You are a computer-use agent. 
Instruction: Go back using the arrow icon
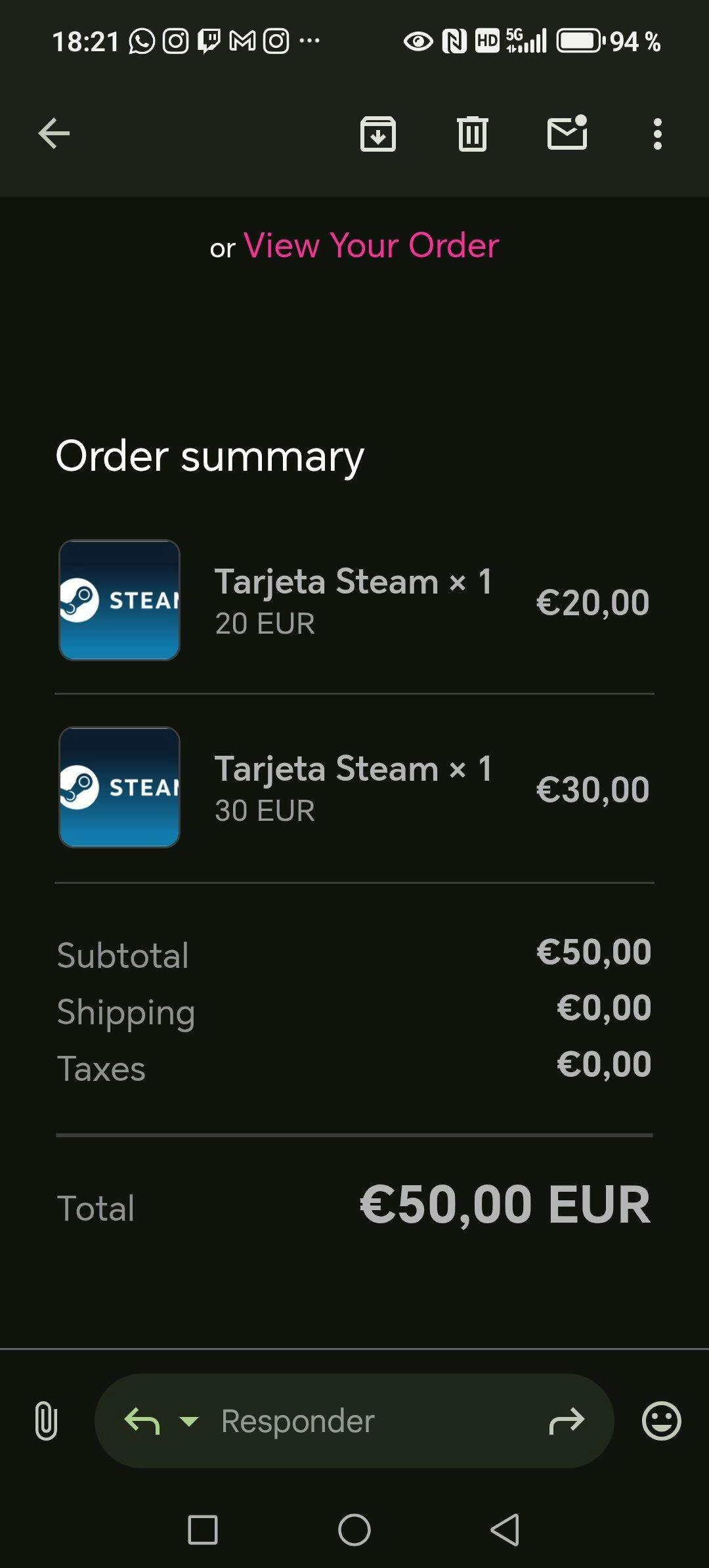(54, 134)
